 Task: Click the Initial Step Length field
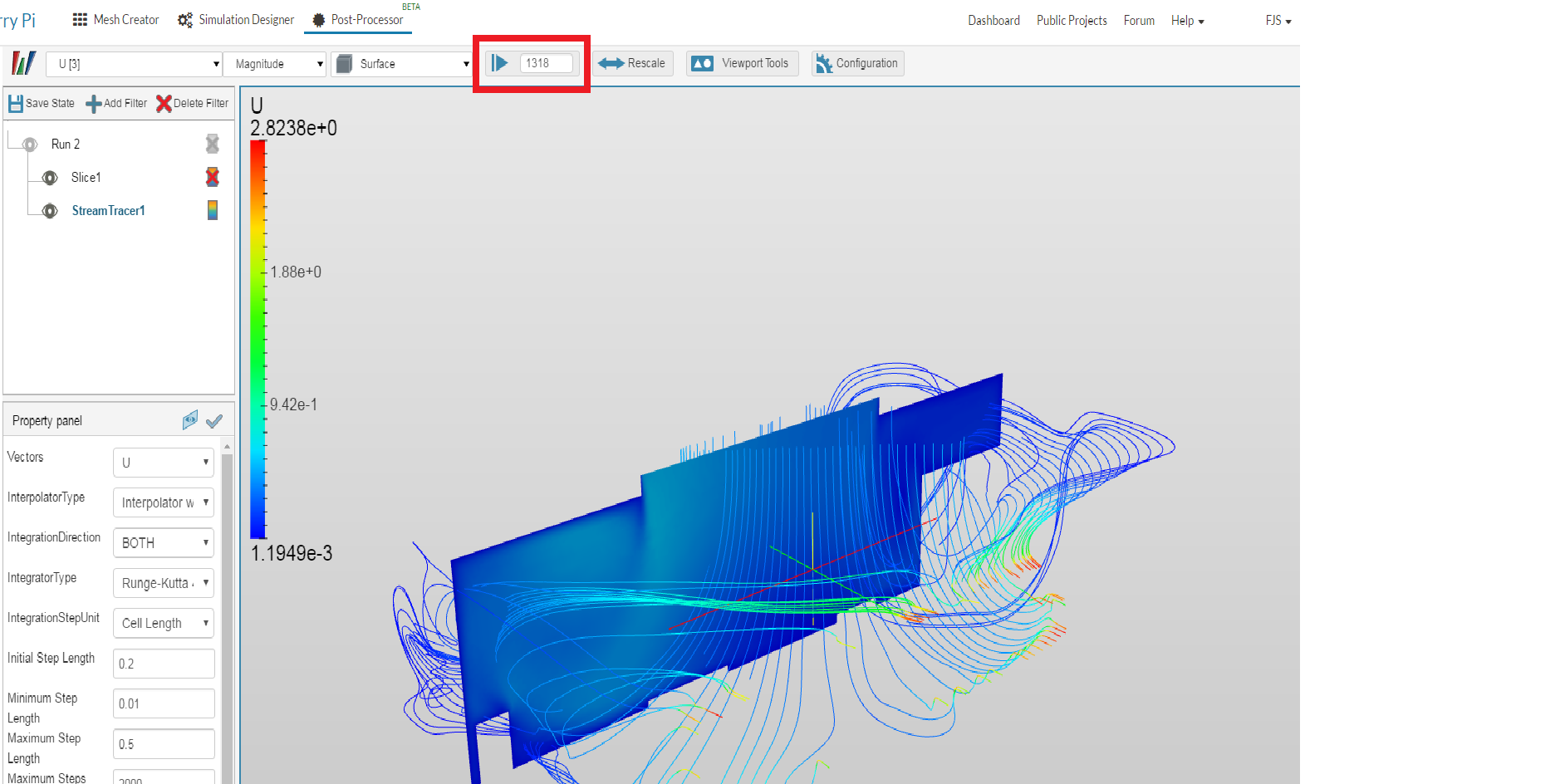(x=164, y=664)
